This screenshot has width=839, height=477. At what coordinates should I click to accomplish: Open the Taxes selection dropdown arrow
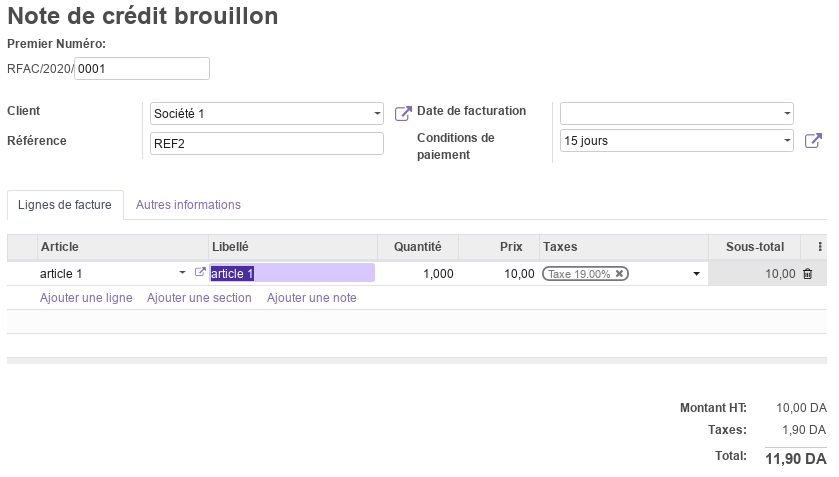696,274
